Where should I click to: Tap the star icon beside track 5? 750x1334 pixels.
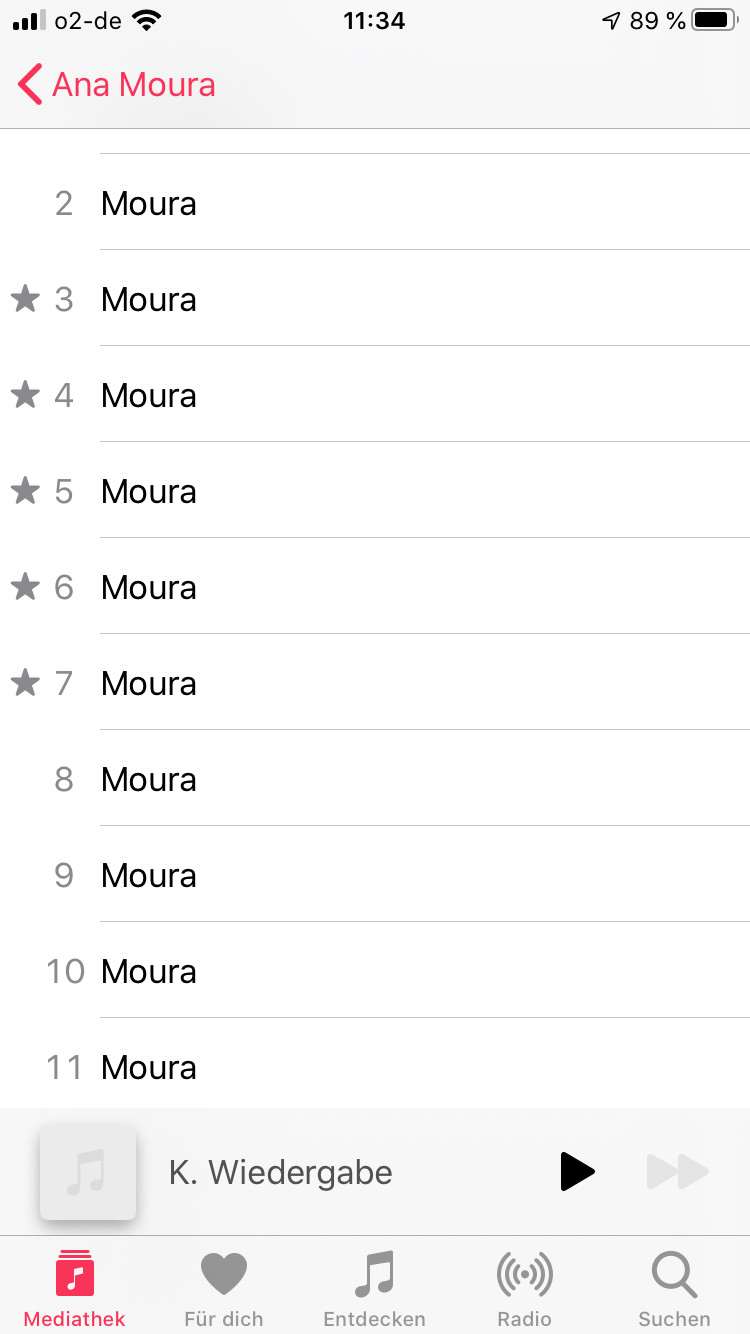click(25, 490)
